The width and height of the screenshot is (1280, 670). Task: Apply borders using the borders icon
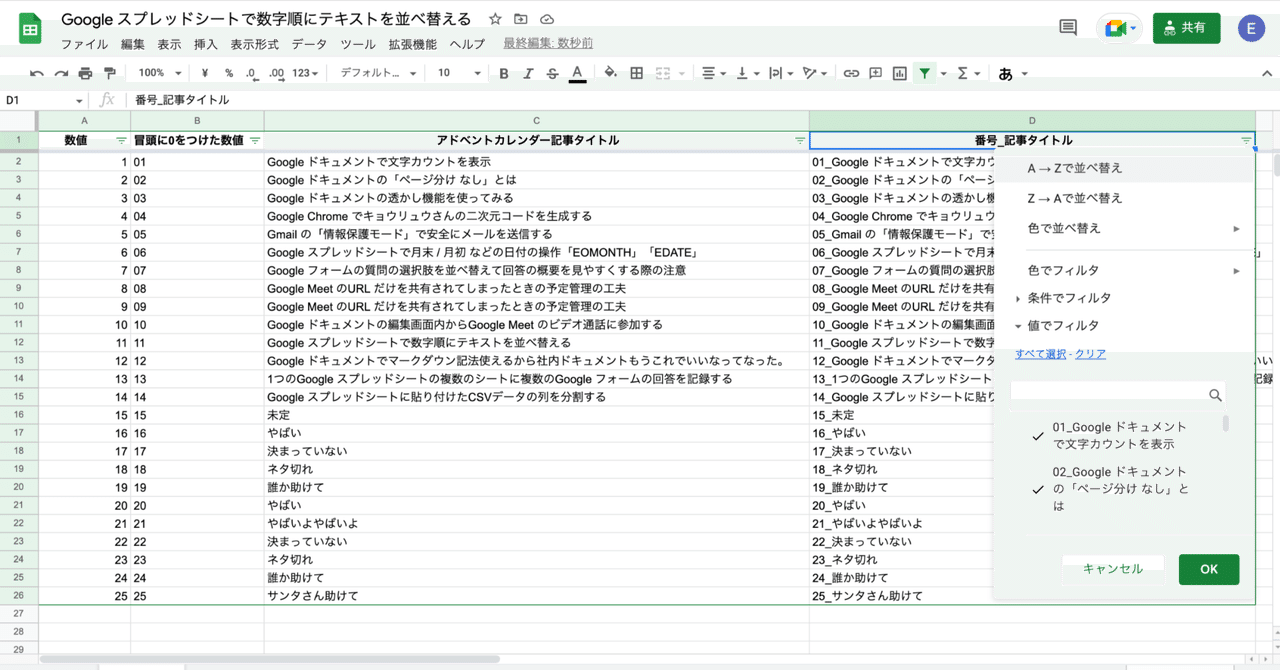click(x=634, y=73)
